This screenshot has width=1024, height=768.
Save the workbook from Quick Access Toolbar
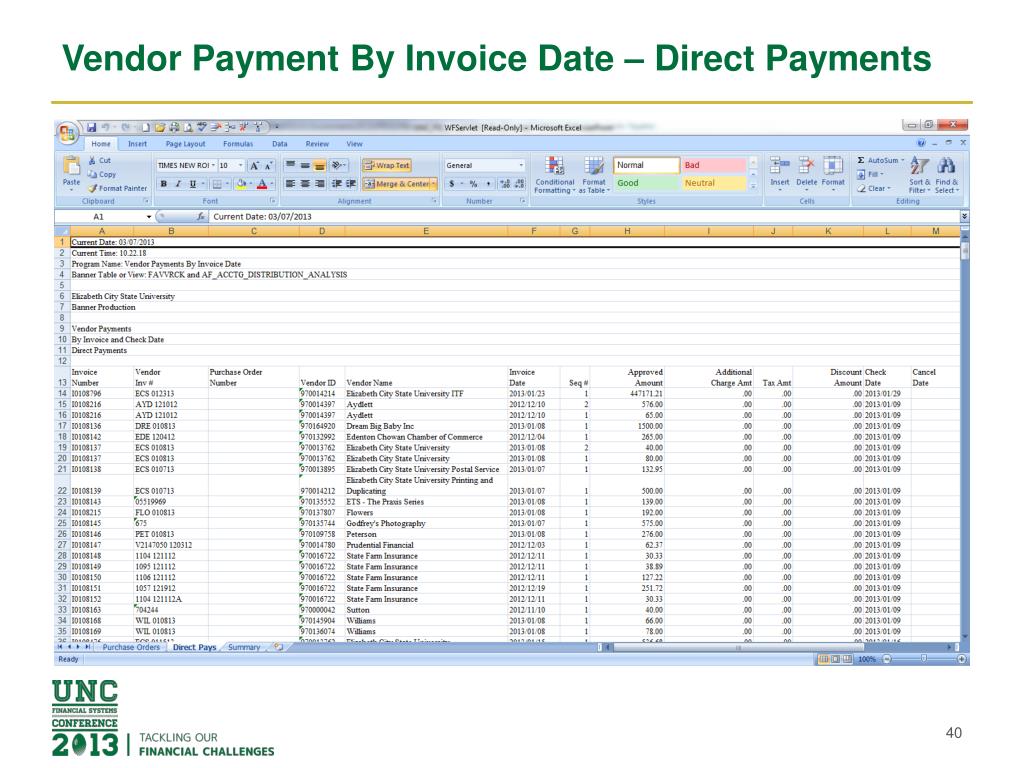pos(92,127)
